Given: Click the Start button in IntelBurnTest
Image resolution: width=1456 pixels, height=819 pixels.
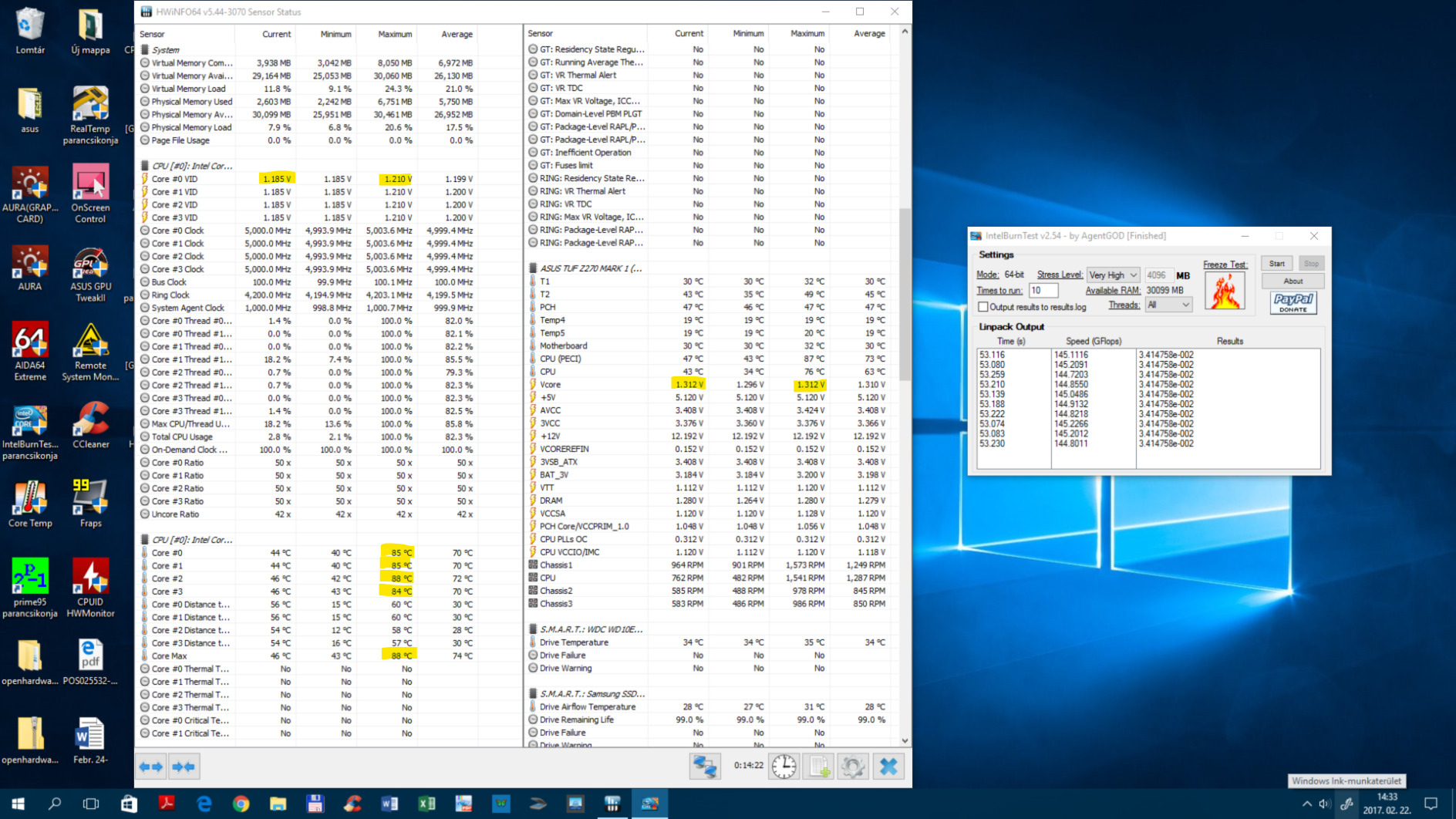Looking at the screenshot, I should [x=1277, y=264].
